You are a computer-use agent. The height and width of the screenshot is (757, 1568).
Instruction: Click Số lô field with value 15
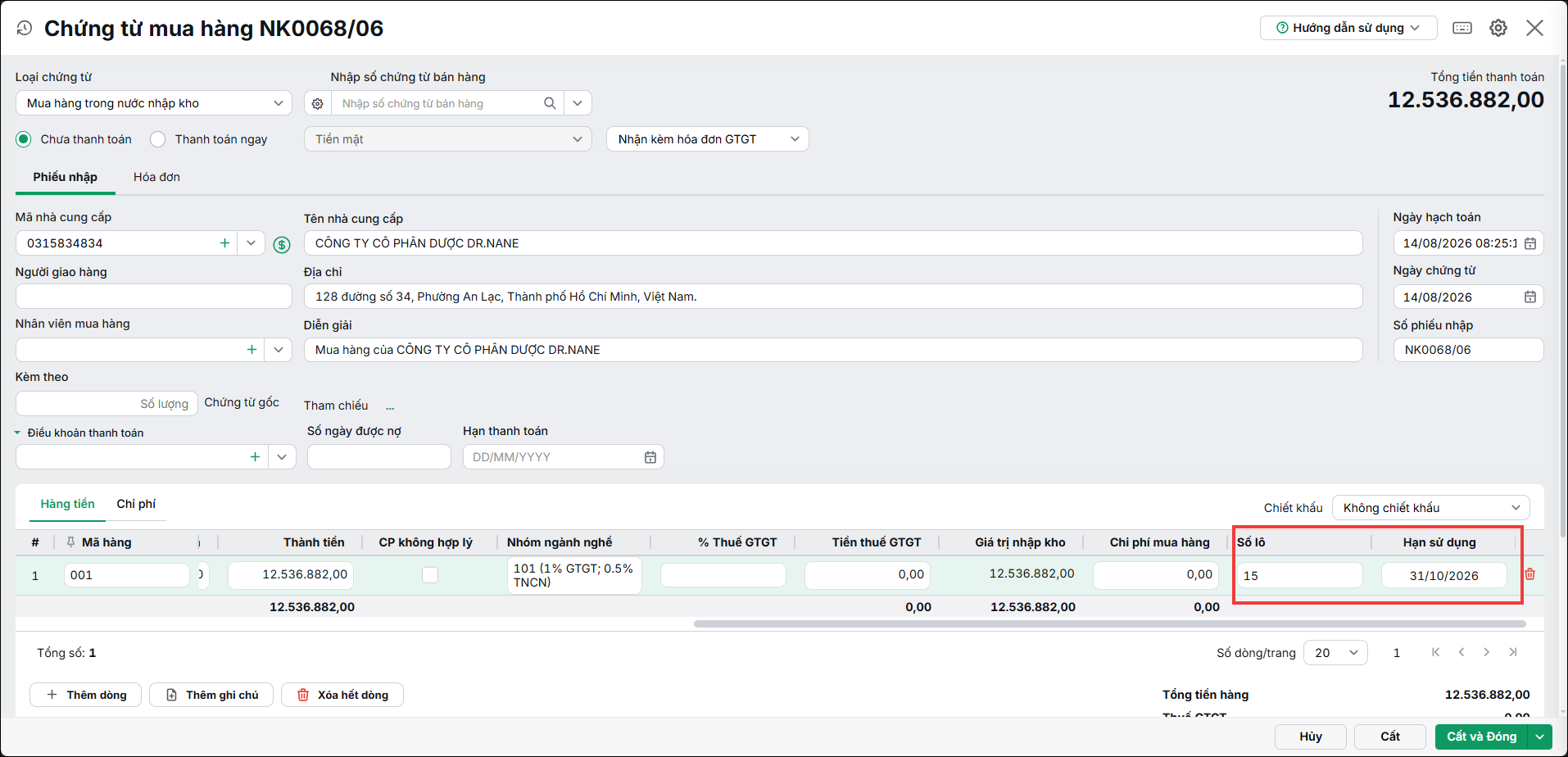(x=1300, y=575)
